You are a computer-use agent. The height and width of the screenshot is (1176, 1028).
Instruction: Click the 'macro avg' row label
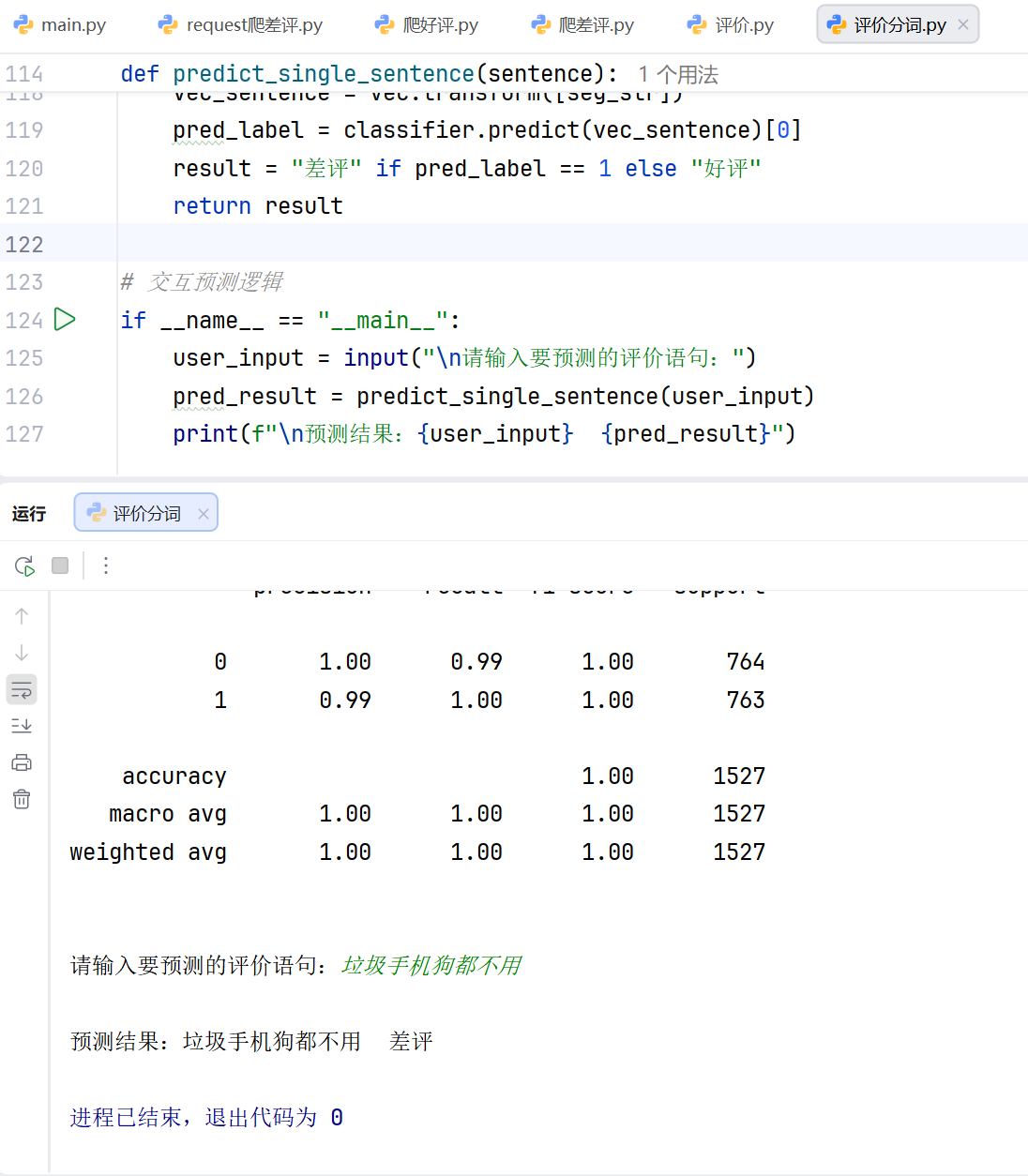coord(168,814)
